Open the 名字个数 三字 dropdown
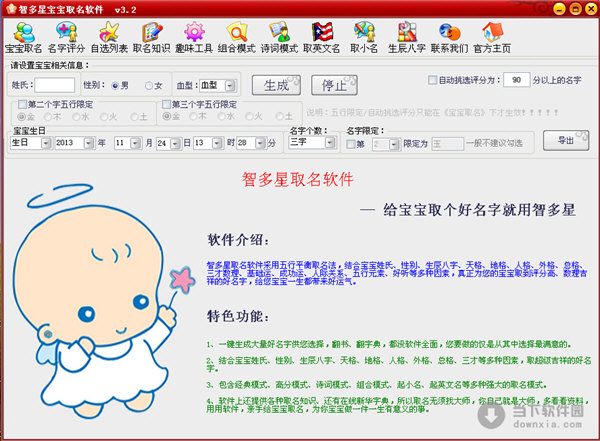This screenshot has width=600, height=441. [330, 143]
